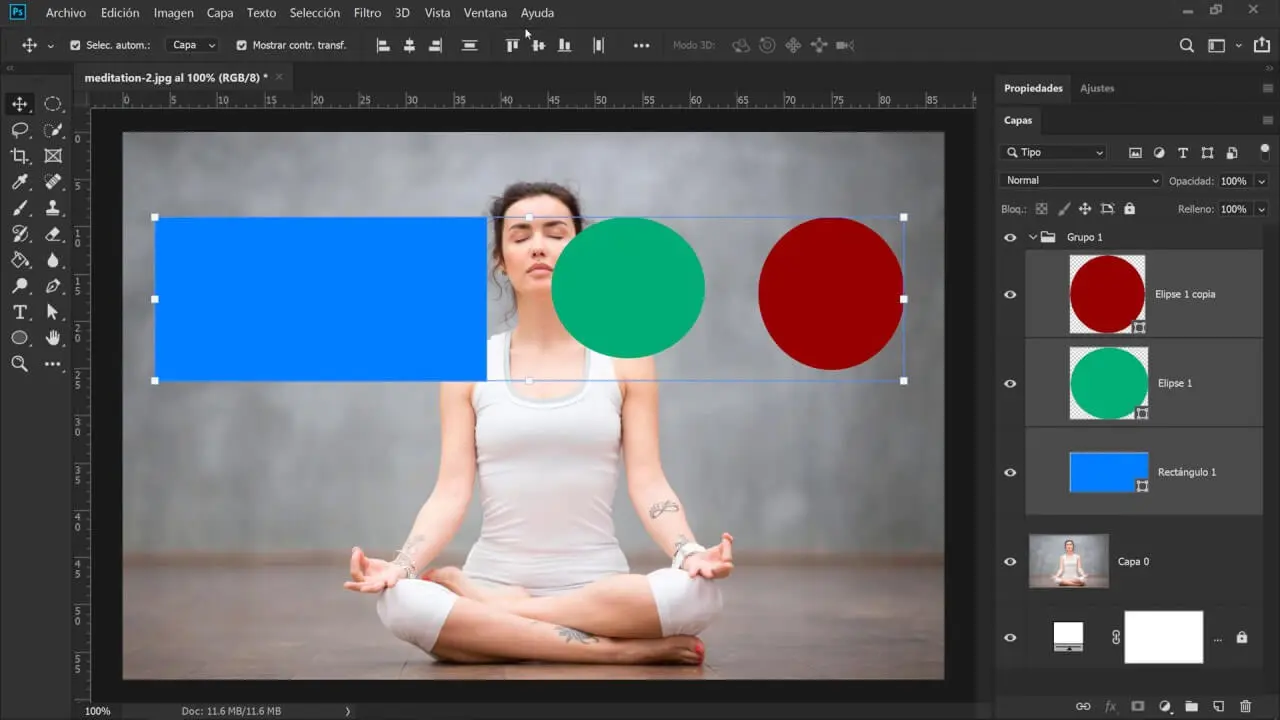Click the create new layer icon
1280x720 pixels.
(x=1218, y=706)
